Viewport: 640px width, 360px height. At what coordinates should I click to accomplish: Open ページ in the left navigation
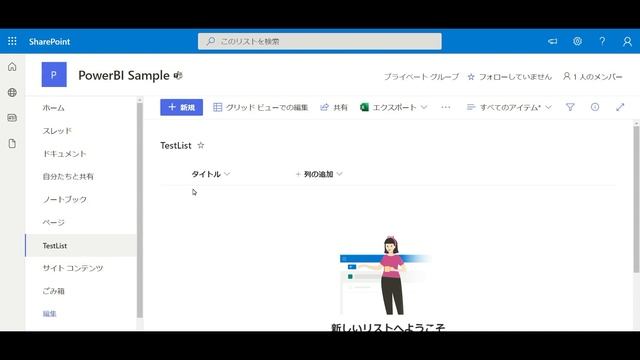(53, 222)
